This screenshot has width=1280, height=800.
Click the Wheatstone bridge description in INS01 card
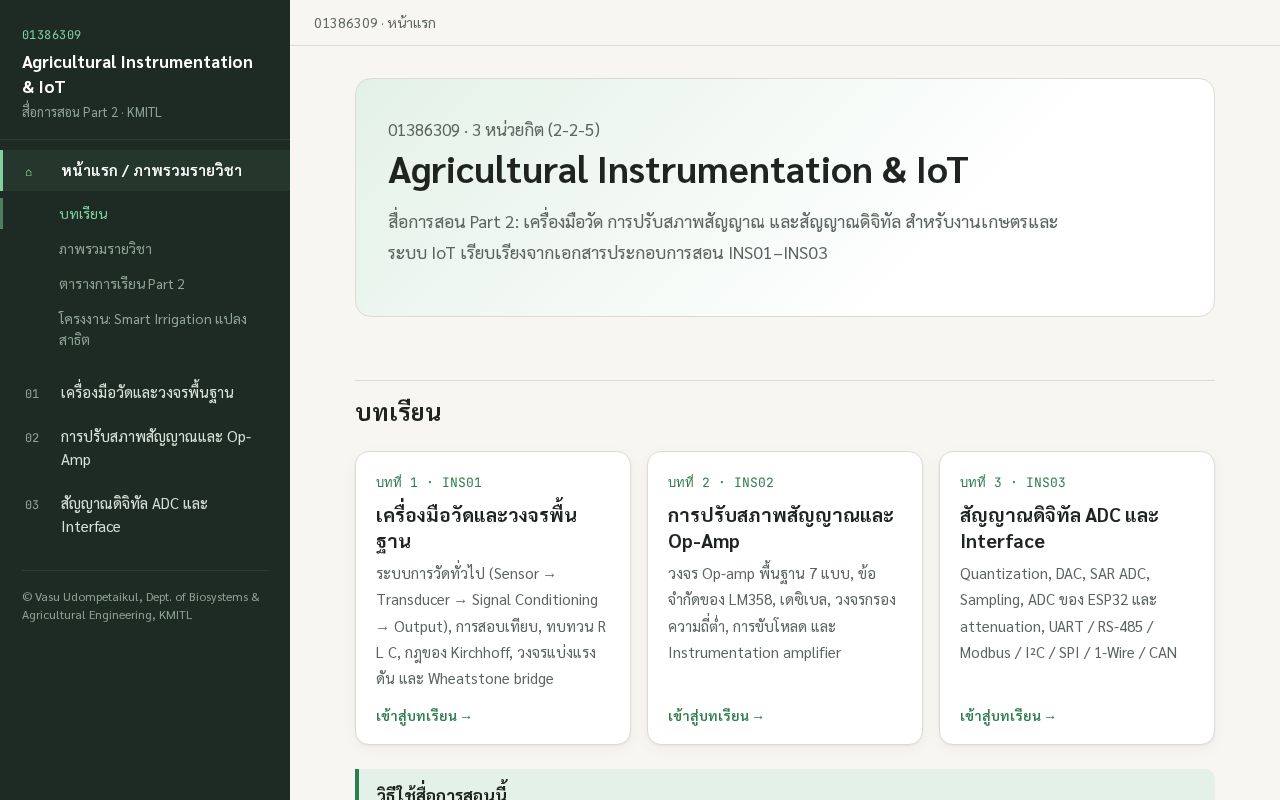pyautogui.click(x=491, y=626)
